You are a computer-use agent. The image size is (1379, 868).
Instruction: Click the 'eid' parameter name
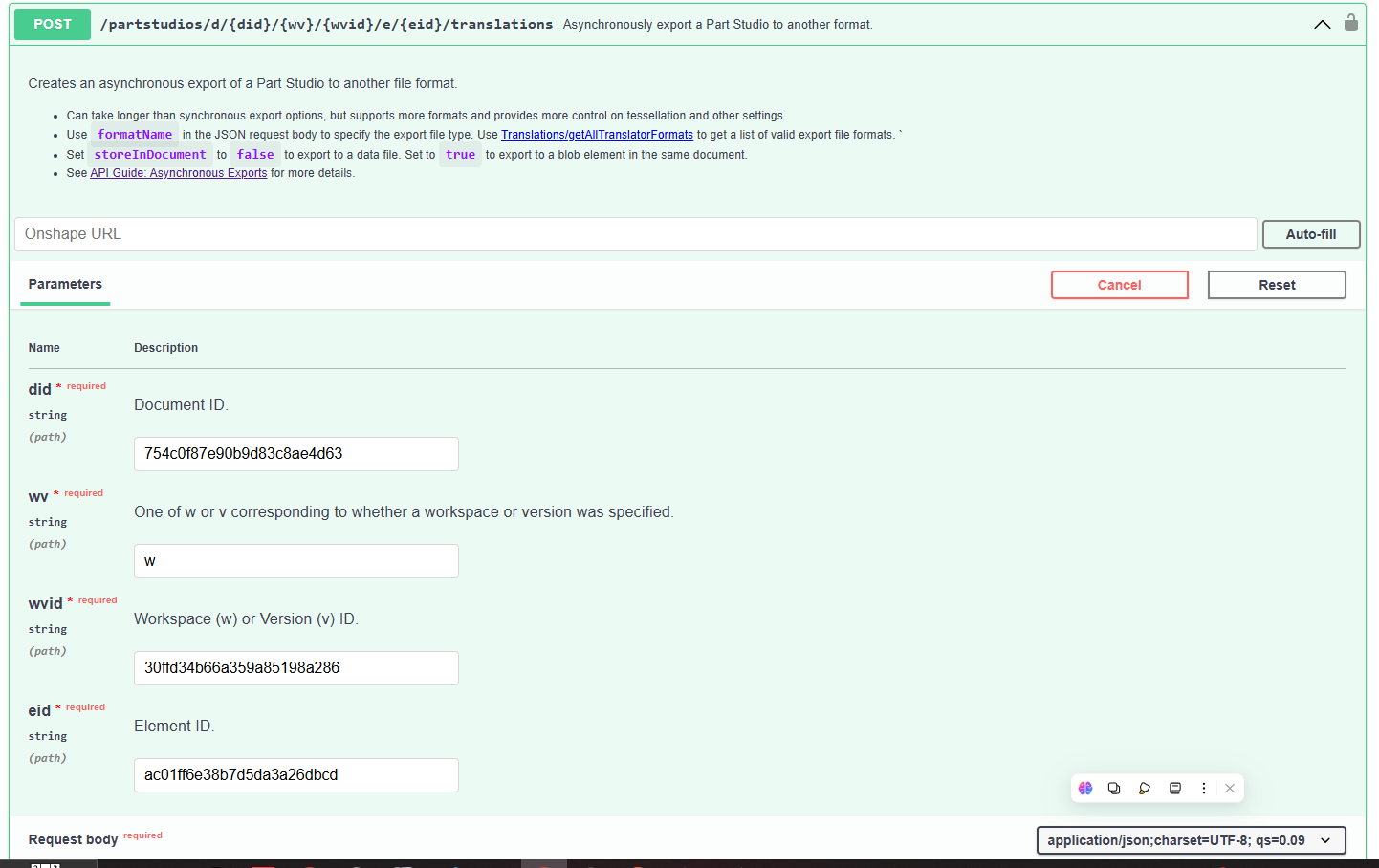click(x=39, y=710)
